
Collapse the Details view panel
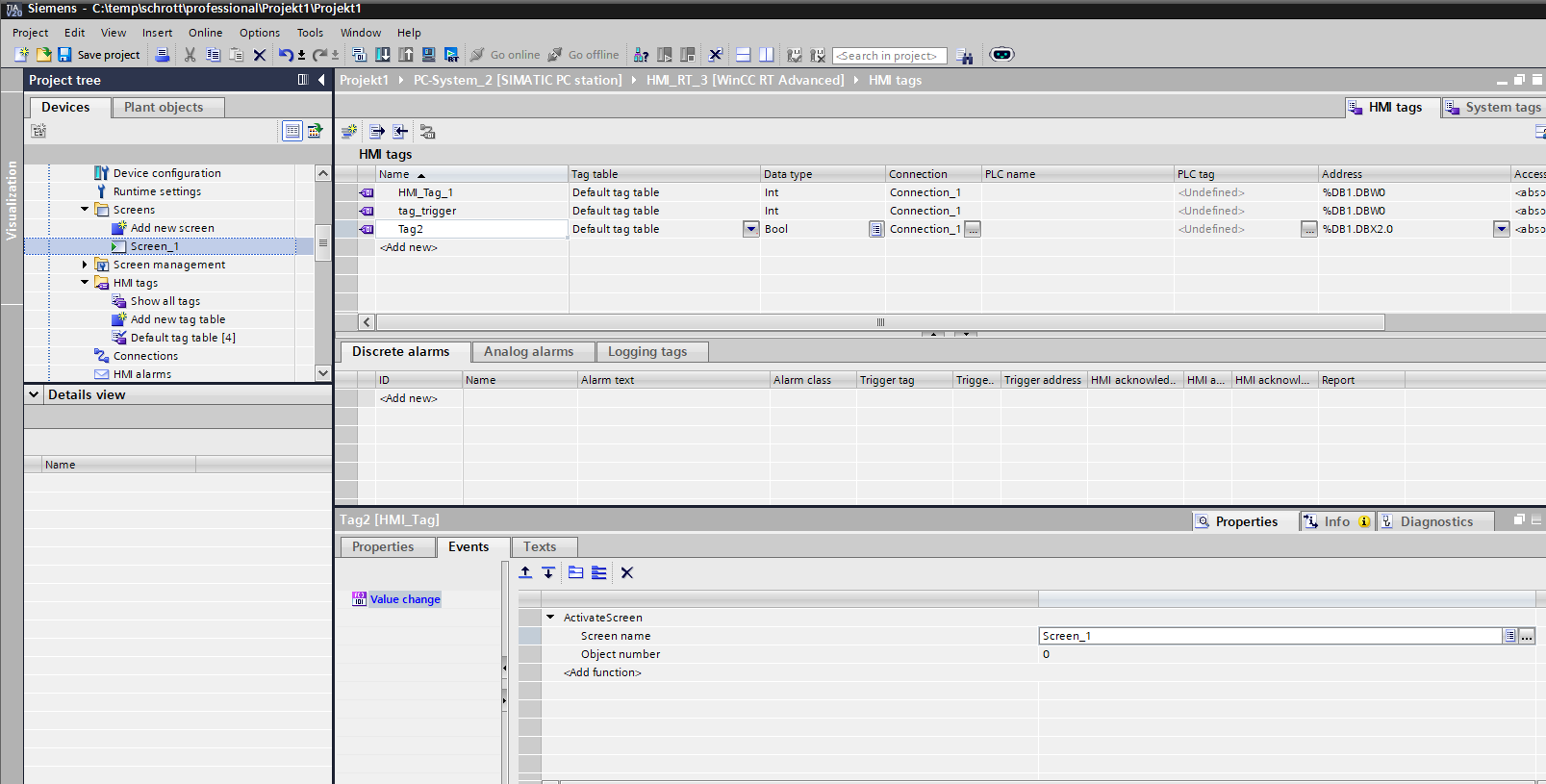coord(35,394)
